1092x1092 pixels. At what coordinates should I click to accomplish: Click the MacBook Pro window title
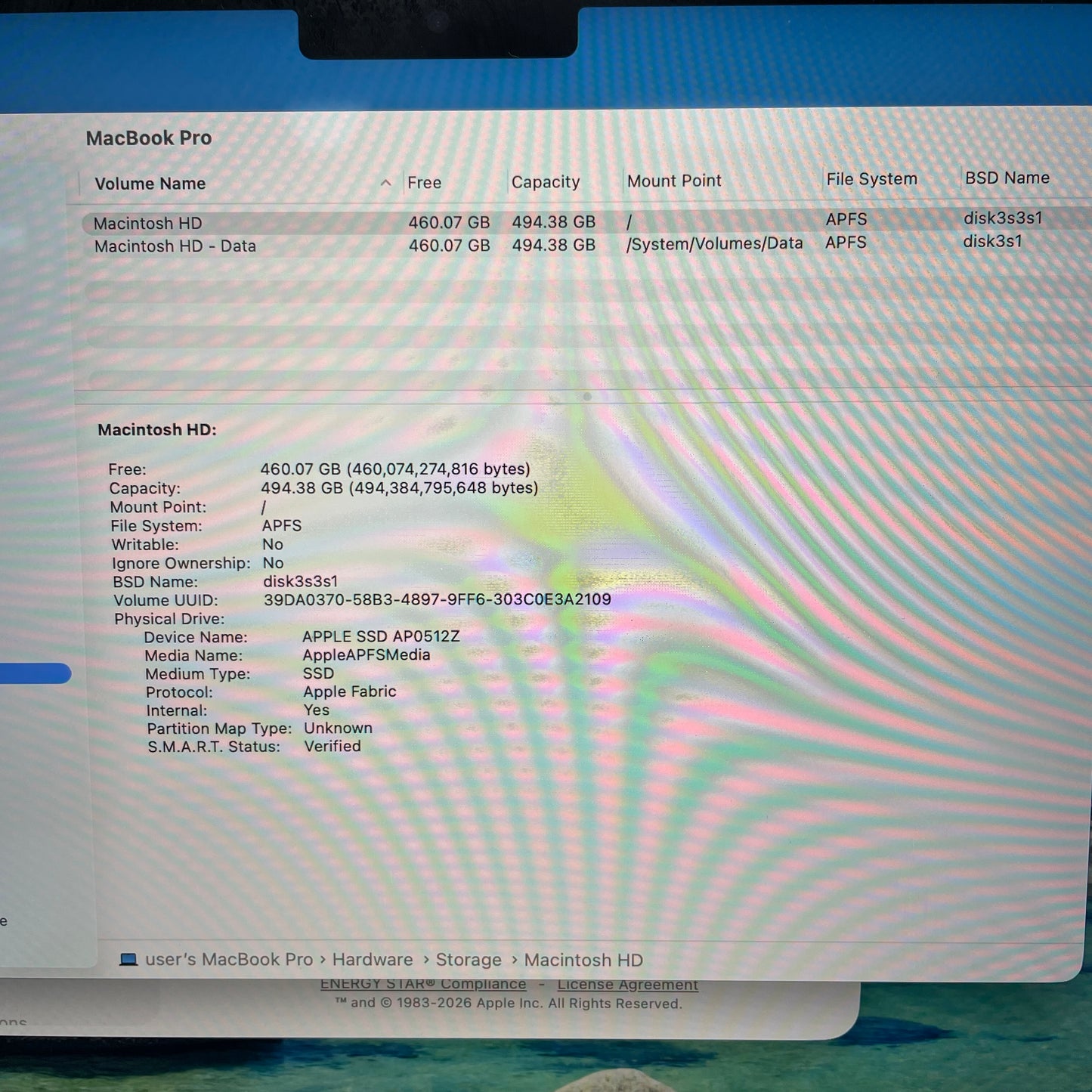point(149,138)
